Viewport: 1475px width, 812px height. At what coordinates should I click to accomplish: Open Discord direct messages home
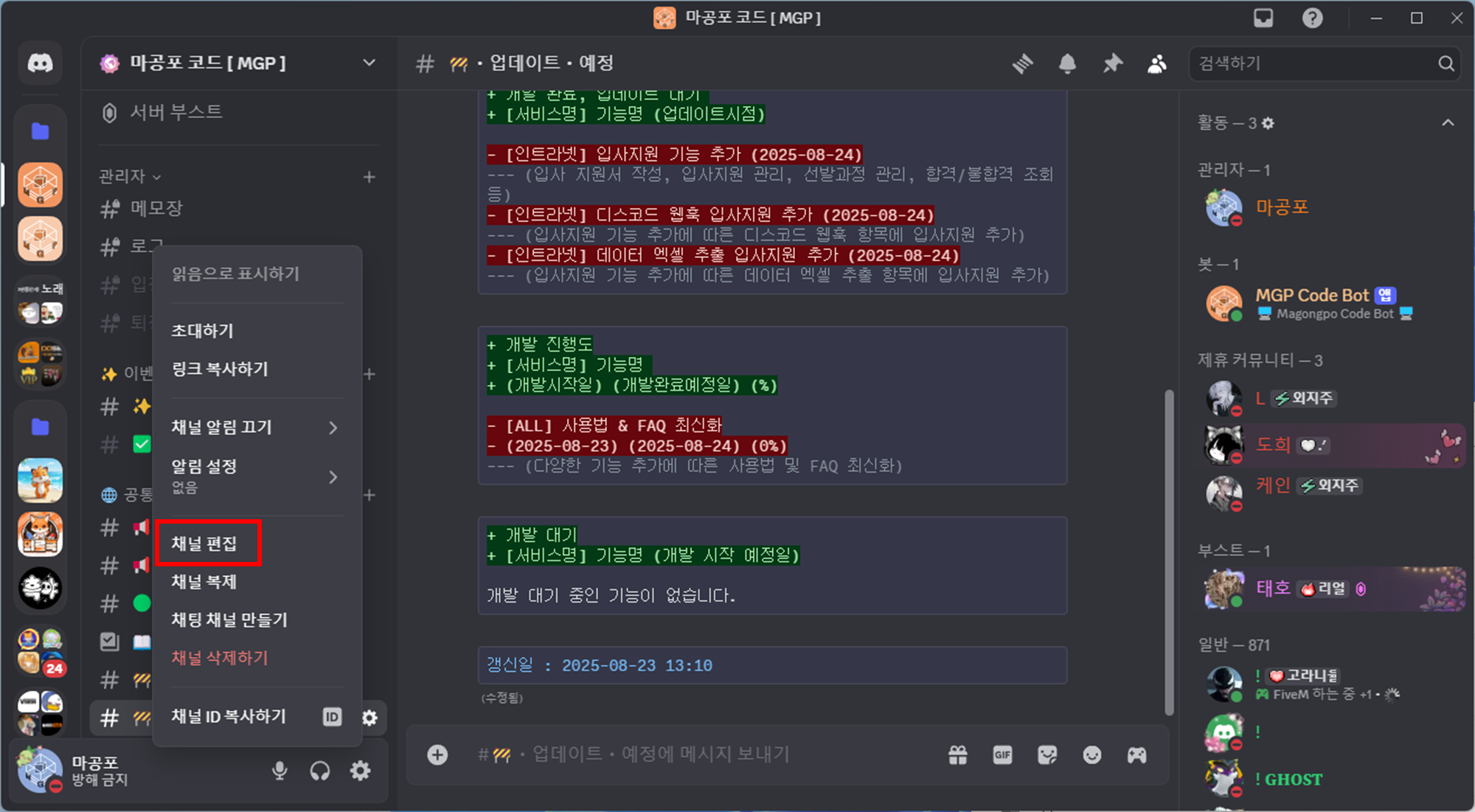[x=40, y=63]
